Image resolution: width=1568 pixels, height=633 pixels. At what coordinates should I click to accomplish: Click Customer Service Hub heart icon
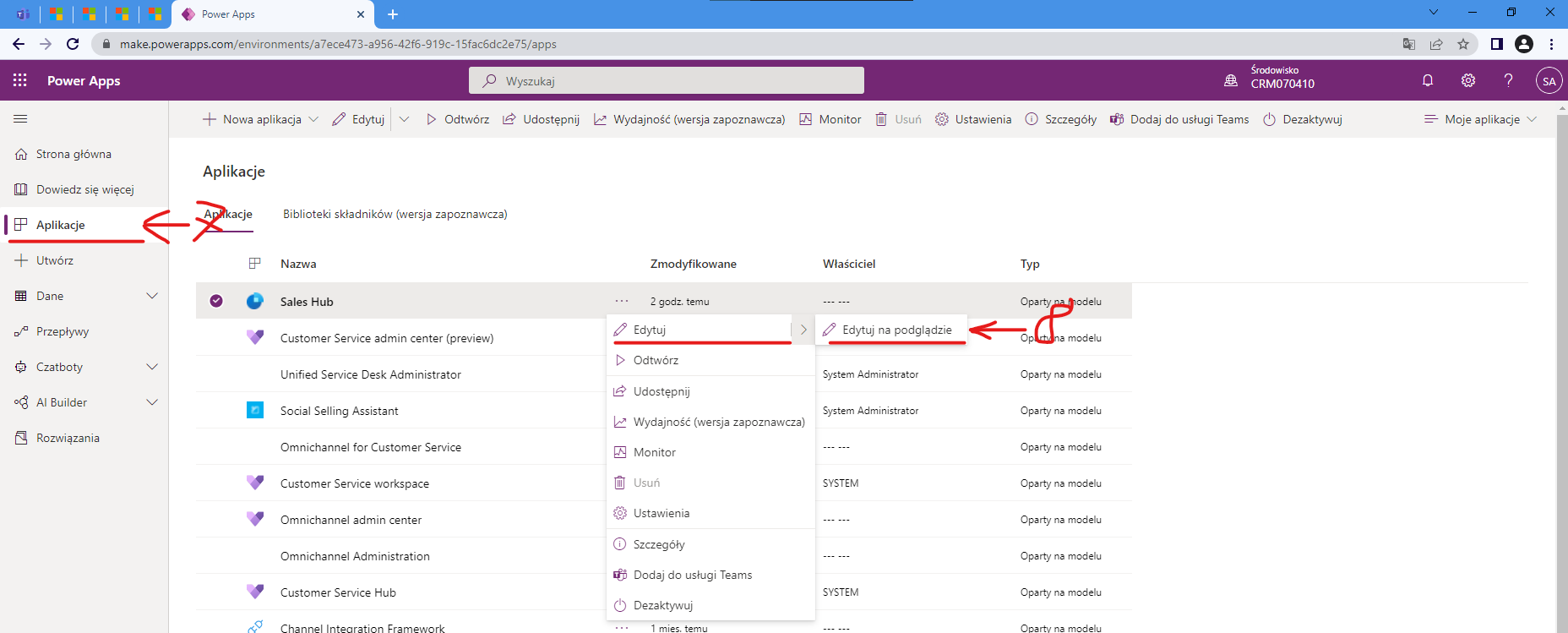pyautogui.click(x=255, y=592)
